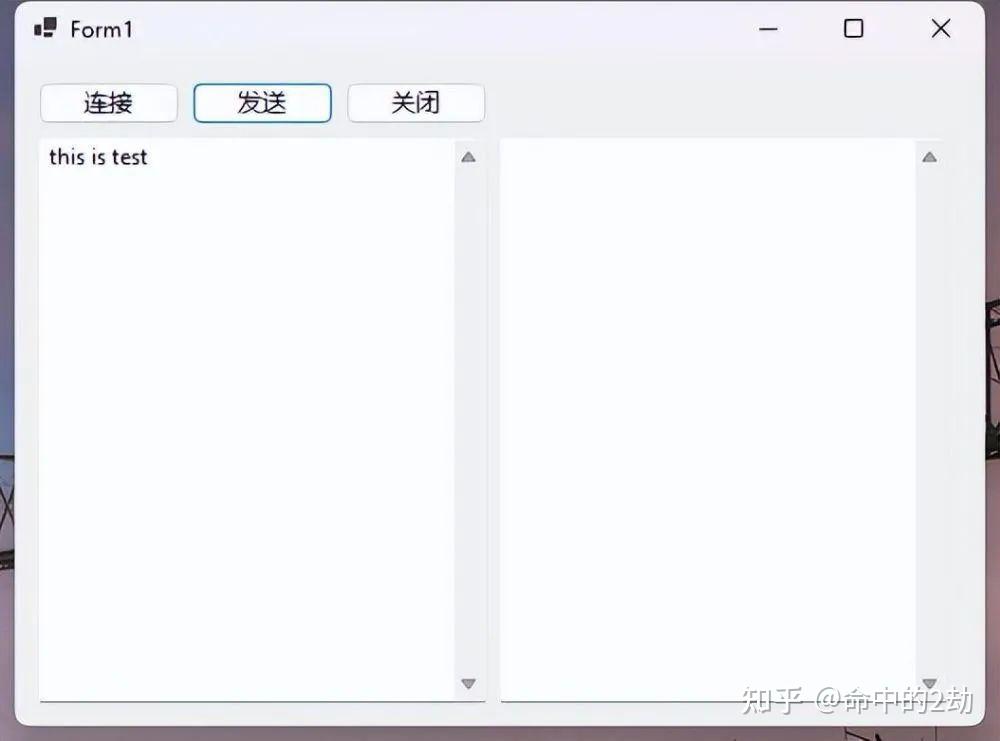Click the 关闭 button beside 发送

[x=416, y=103]
